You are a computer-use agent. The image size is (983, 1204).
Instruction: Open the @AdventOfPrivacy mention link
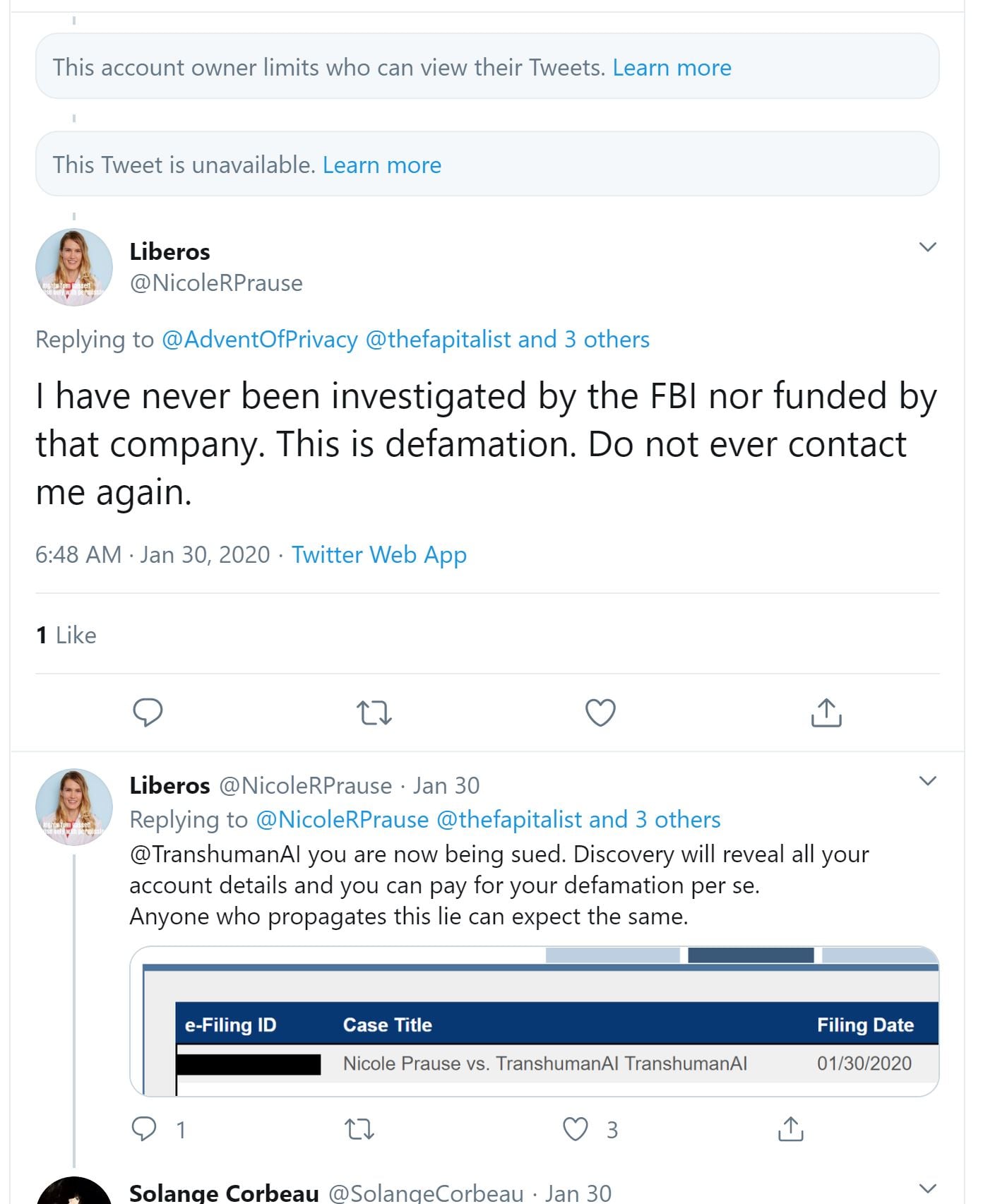click(259, 339)
